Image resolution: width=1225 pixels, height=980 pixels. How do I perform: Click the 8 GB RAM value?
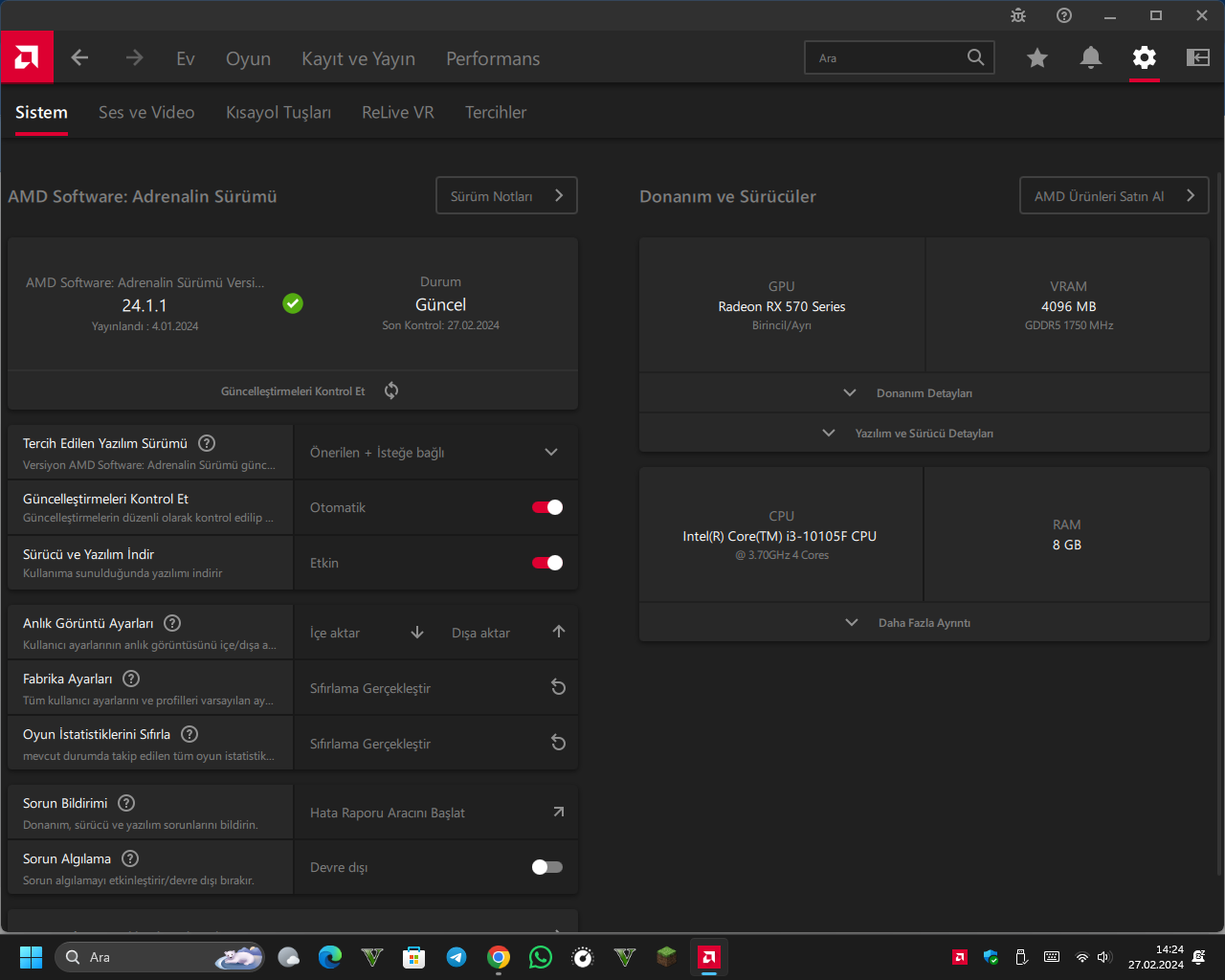[x=1067, y=545]
